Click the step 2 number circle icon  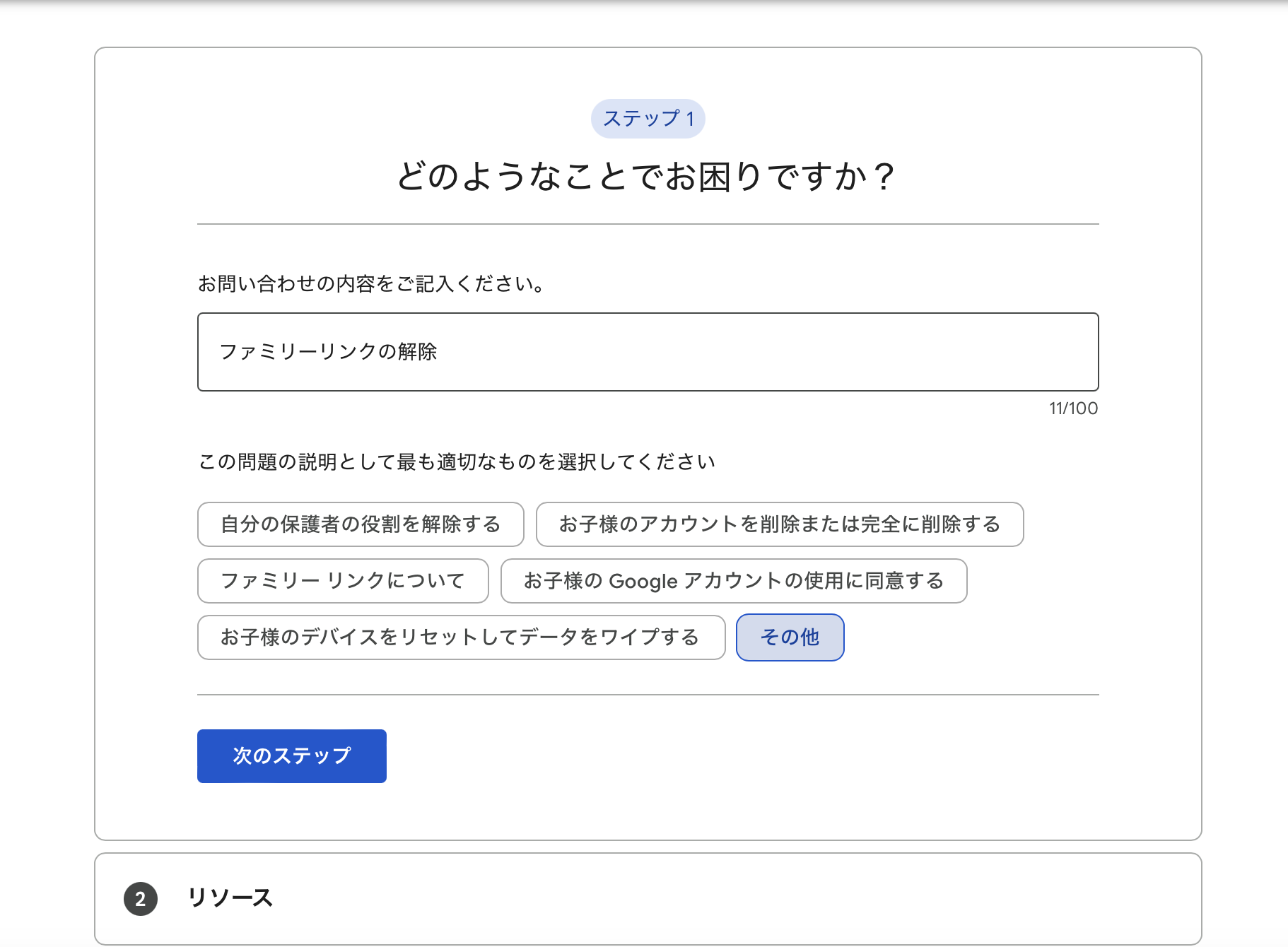(x=141, y=898)
